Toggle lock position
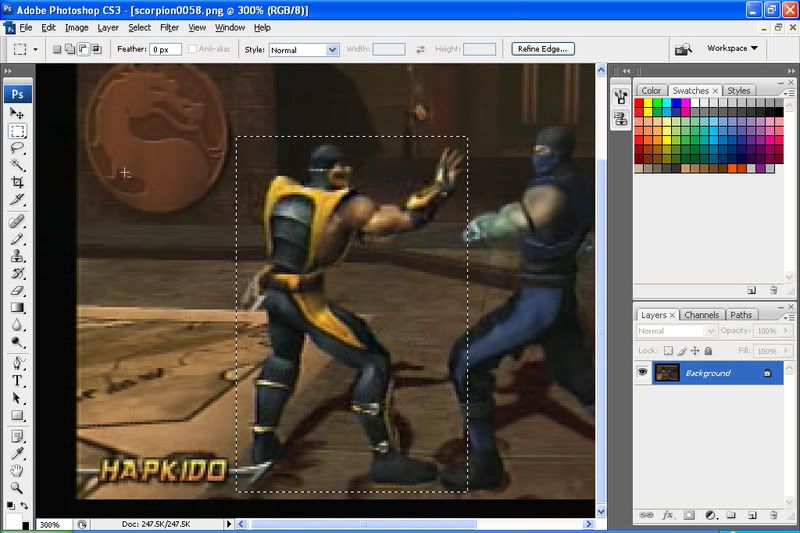This screenshot has height=533, width=800. tap(695, 351)
